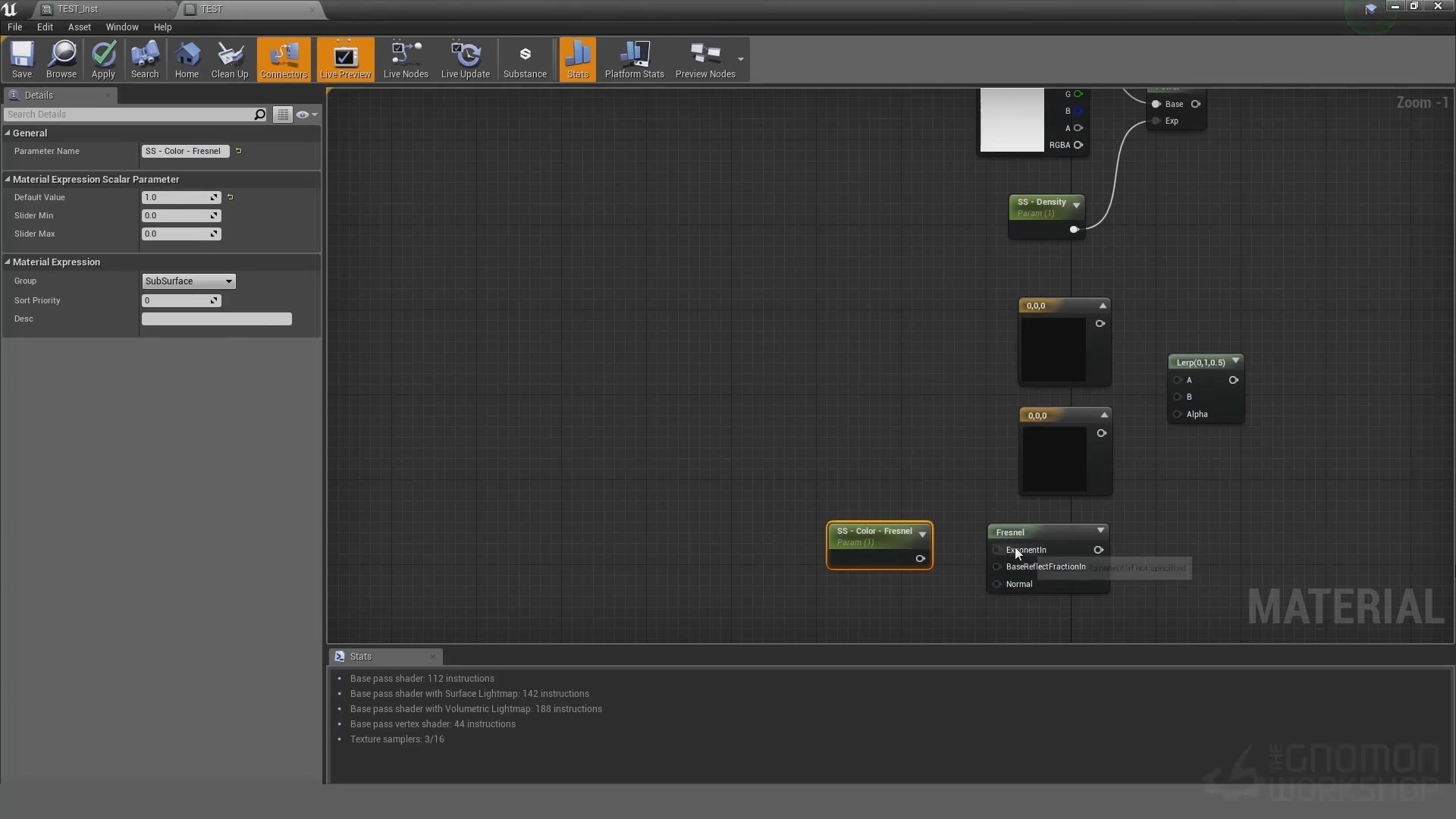Collapse the Material Expression Scalar Parameter section

tap(8, 179)
